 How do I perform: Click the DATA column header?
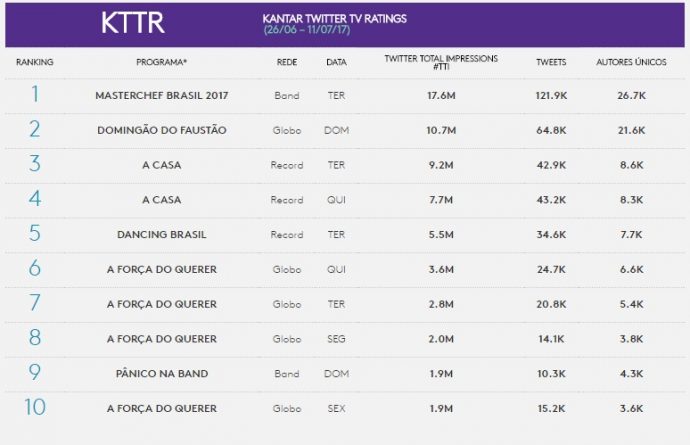(x=336, y=63)
